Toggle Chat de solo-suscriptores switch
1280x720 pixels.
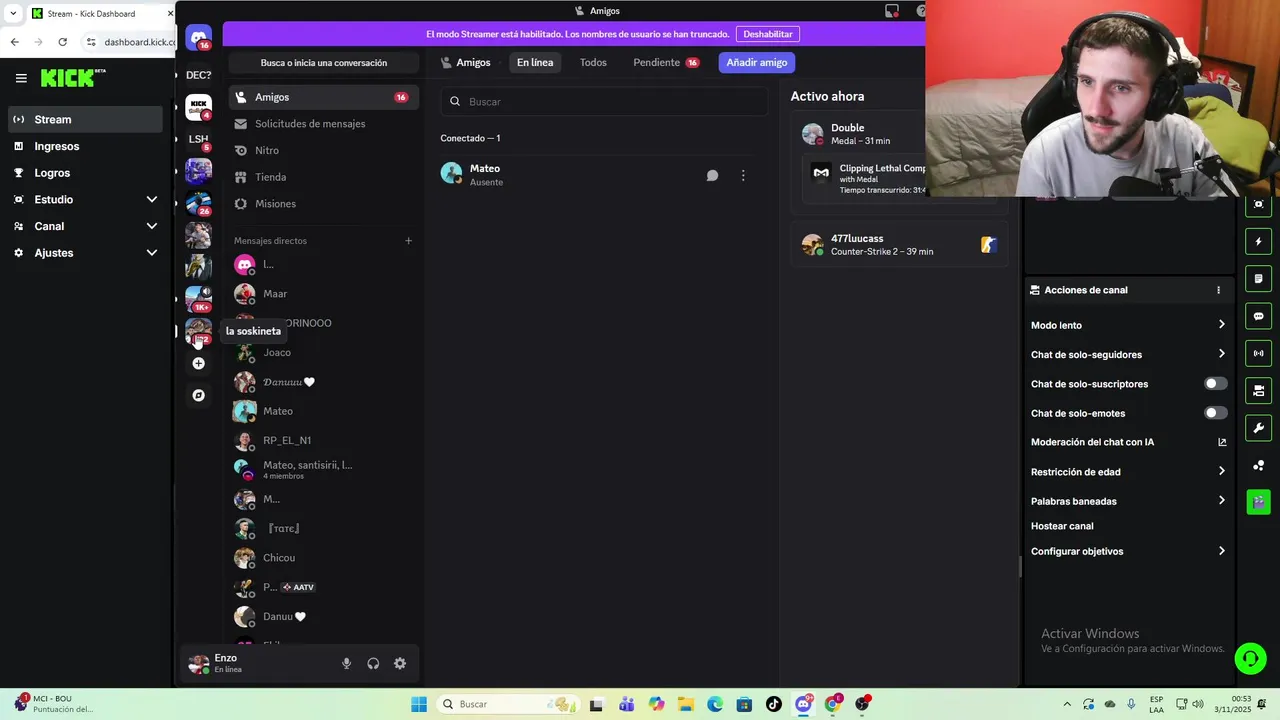tap(1215, 384)
